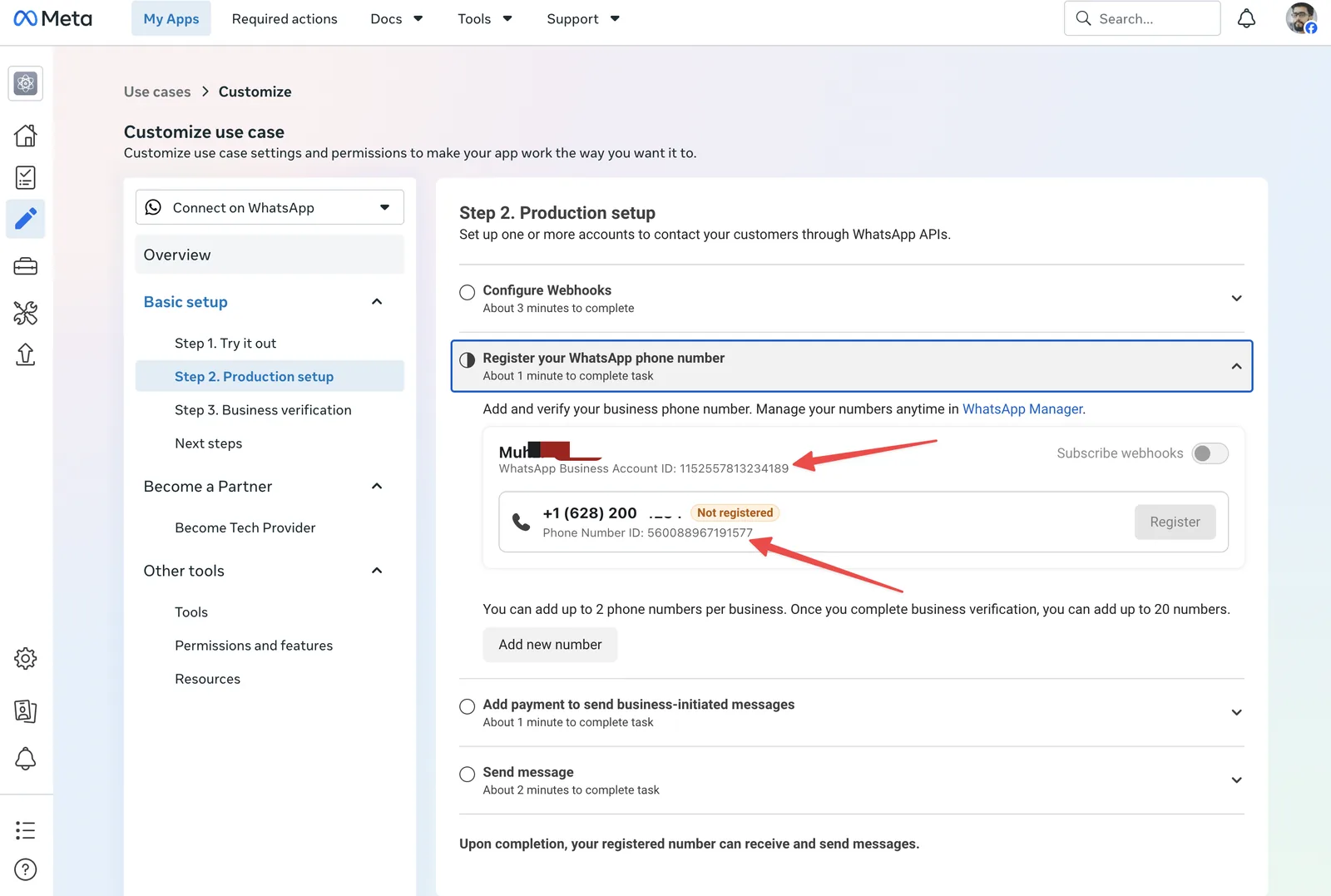The height and width of the screenshot is (896, 1331).
Task: Click the upload publish icon
Action: (26, 355)
